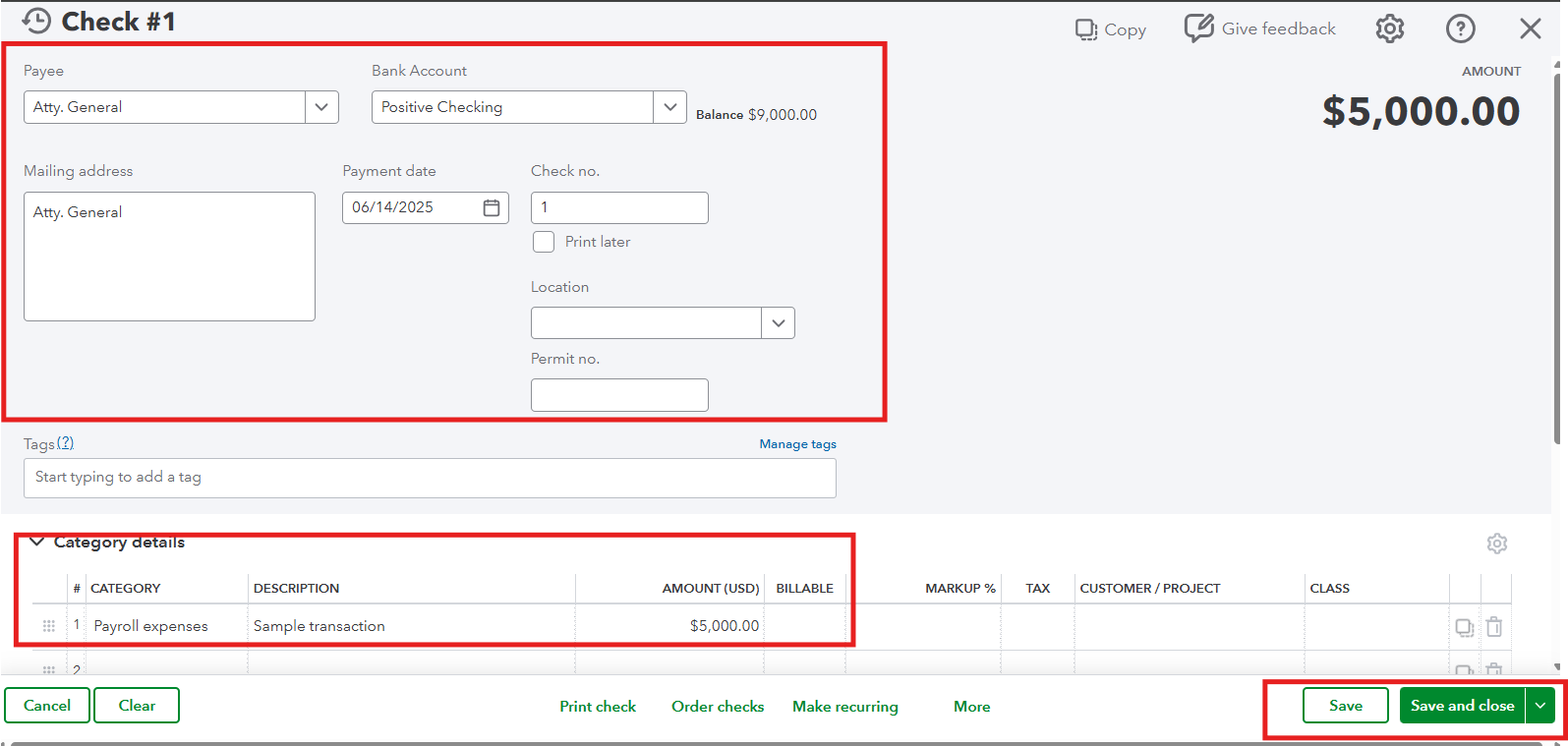
Task: Expand the Payee dropdown
Action: pos(321,107)
